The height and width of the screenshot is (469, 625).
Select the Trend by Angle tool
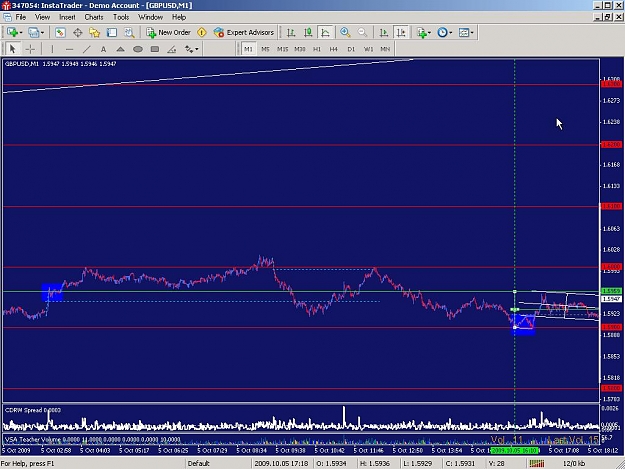[x=172, y=49]
